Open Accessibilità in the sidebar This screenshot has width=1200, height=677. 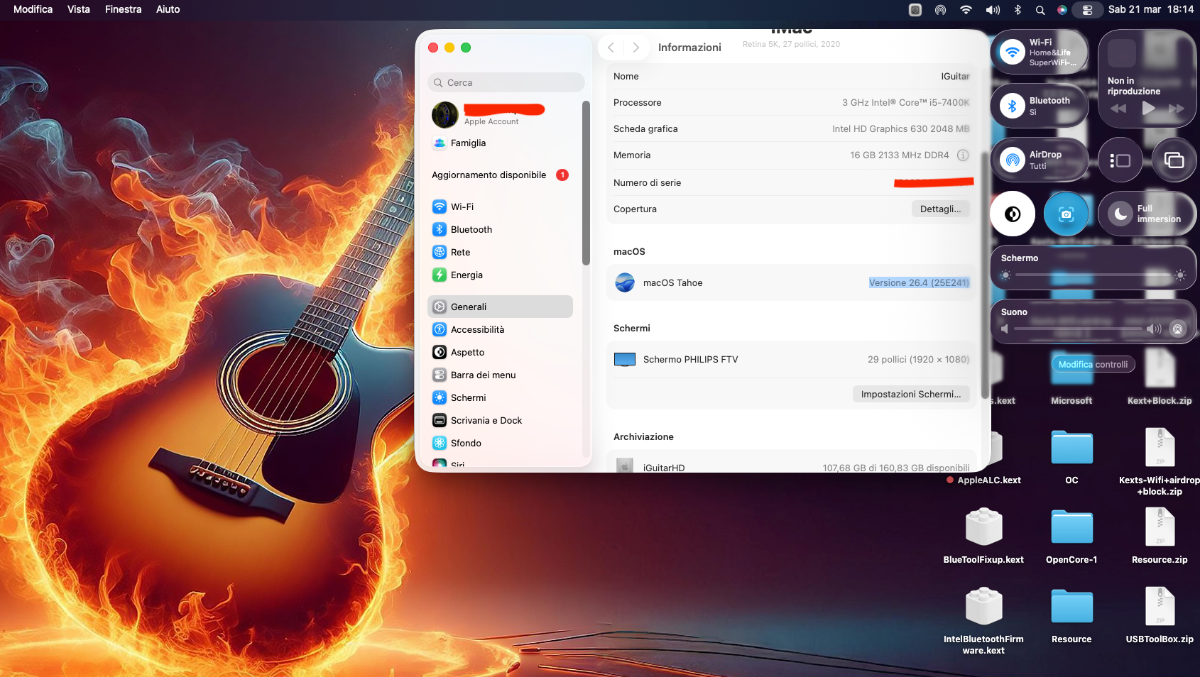pyautogui.click(x=476, y=330)
